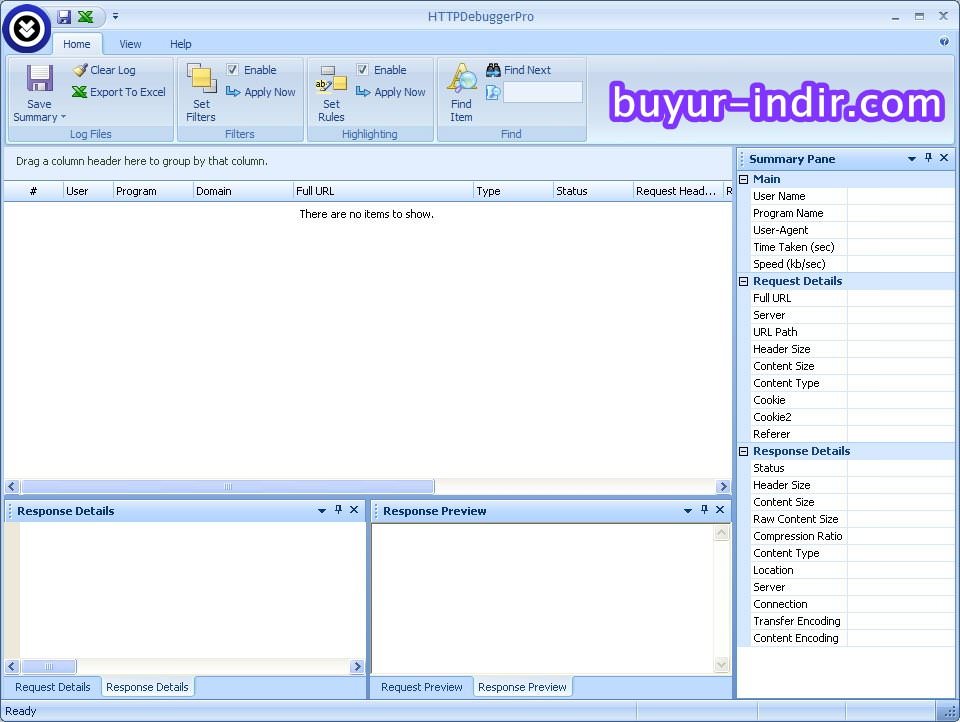
Task: Close the Response Preview panel
Action: point(720,510)
